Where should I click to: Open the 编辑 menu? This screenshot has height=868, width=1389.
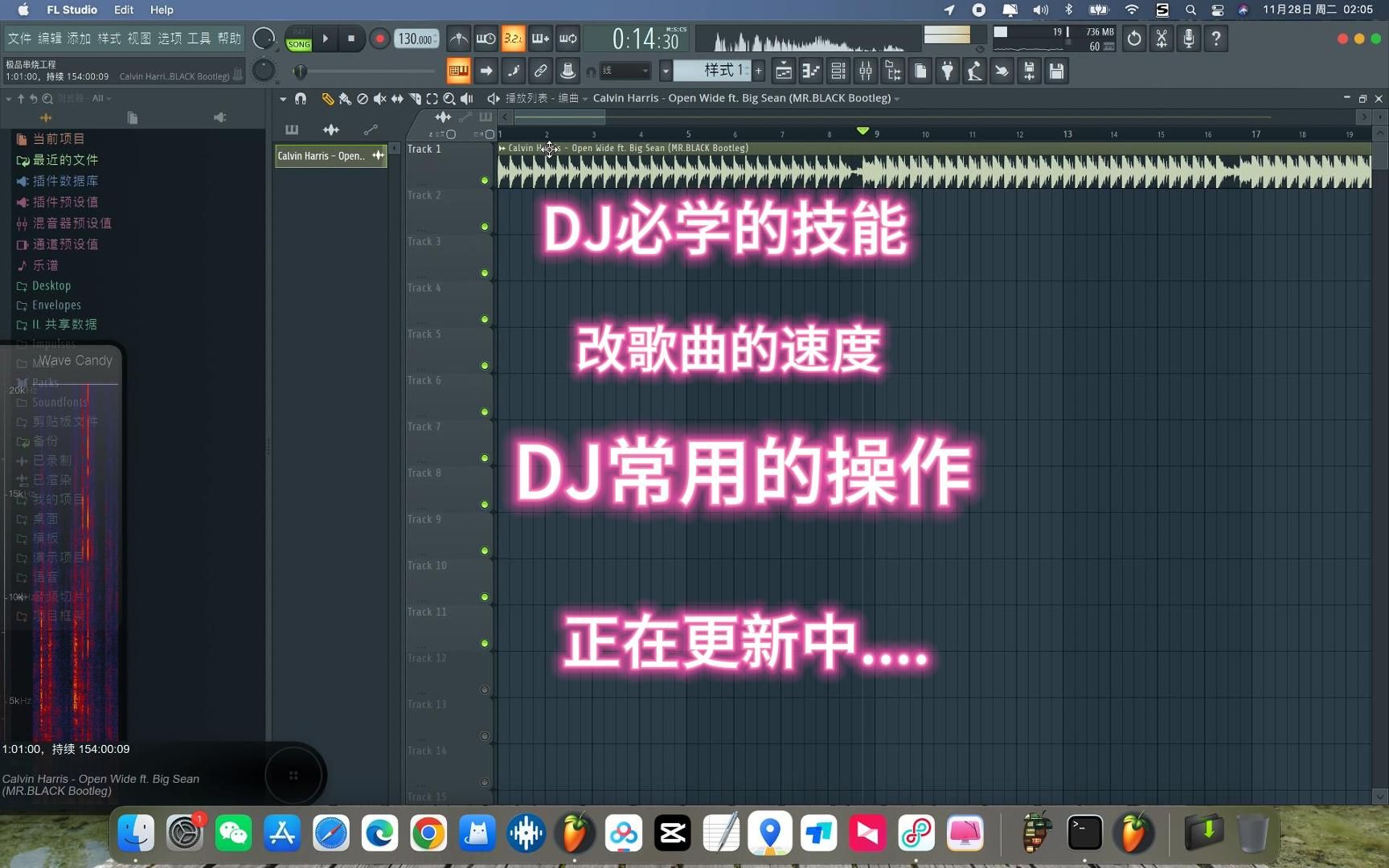point(50,39)
